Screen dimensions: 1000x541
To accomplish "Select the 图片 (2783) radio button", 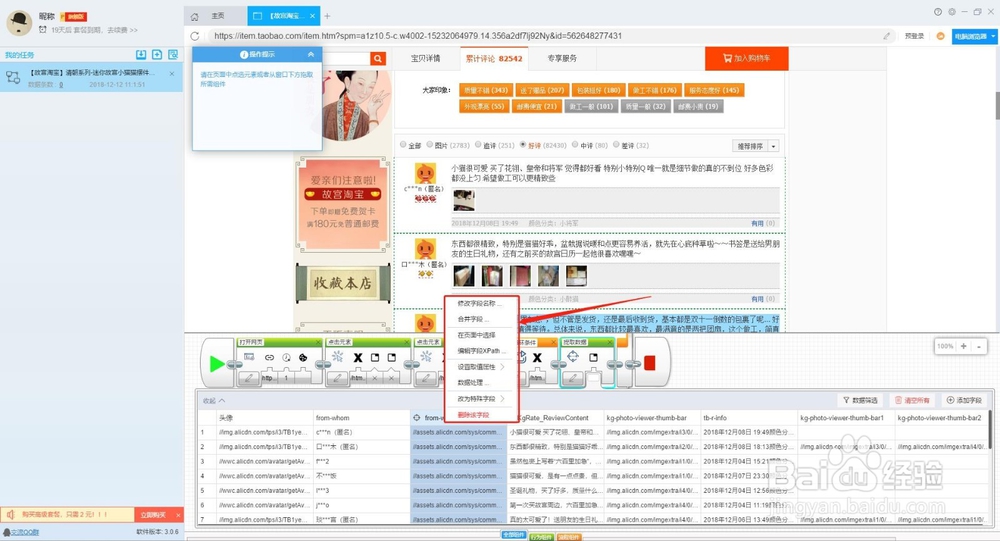I will [430, 145].
